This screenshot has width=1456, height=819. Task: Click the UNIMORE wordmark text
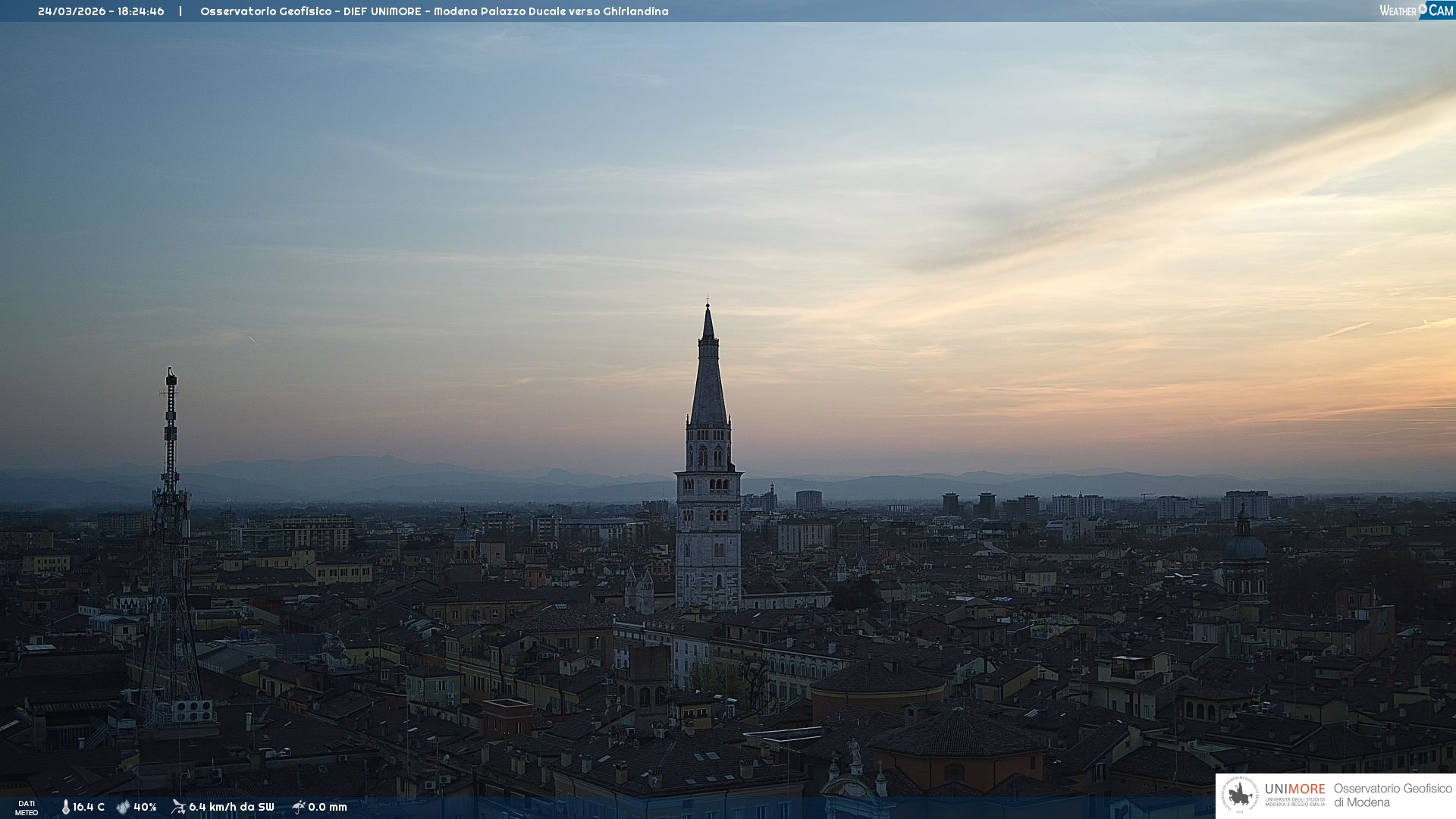point(1294,789)
